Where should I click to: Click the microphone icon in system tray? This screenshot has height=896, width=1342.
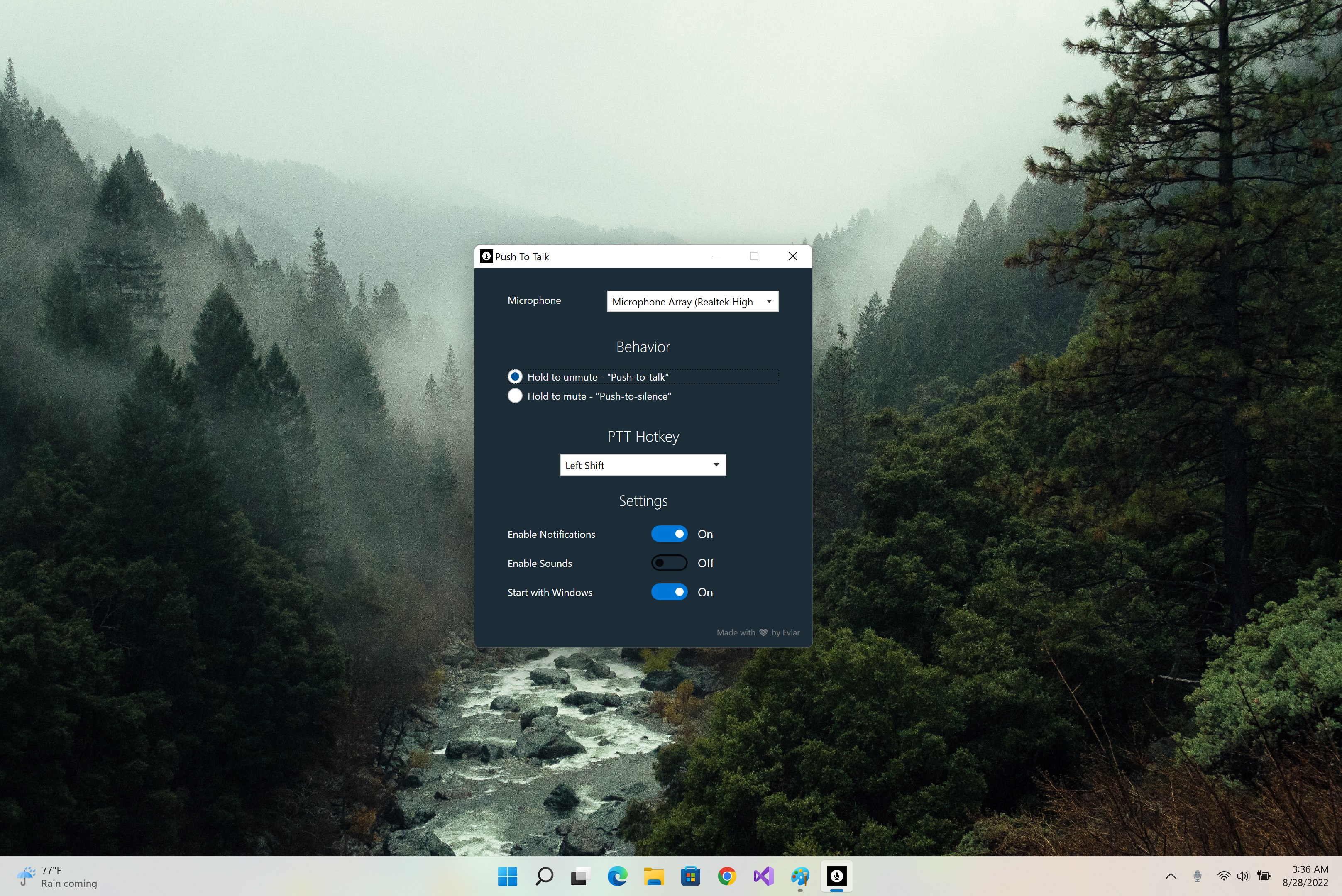(1198, 875)
